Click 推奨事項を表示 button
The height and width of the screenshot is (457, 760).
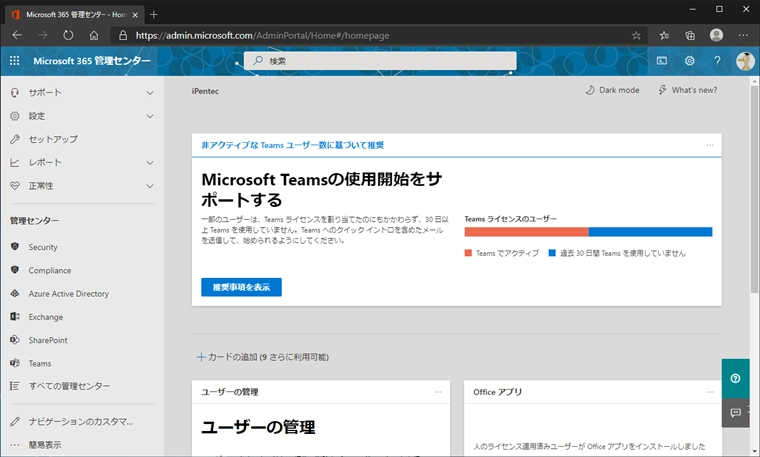241,287
